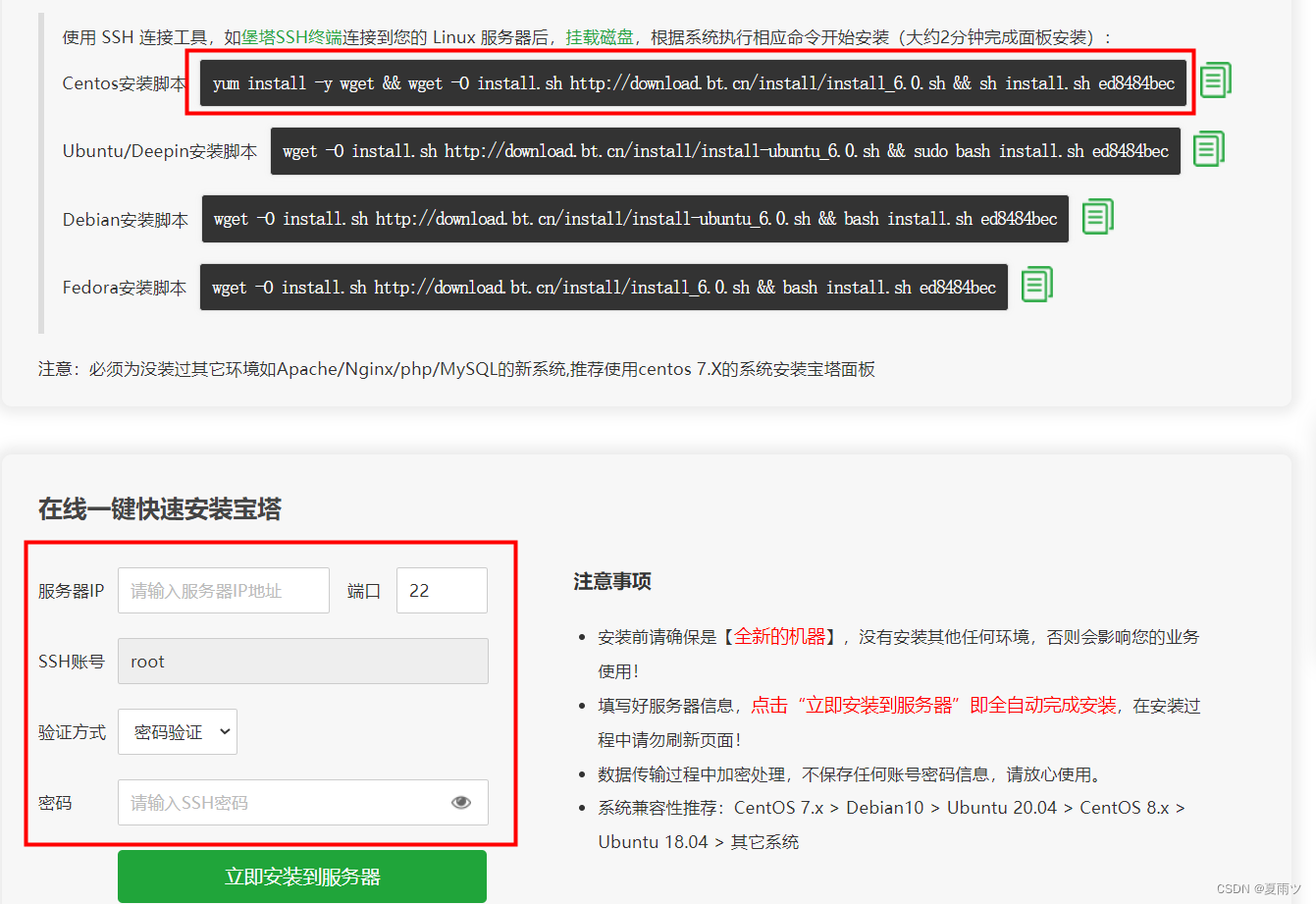
Task: Click the 注意事项 heading
Action: 612,581
